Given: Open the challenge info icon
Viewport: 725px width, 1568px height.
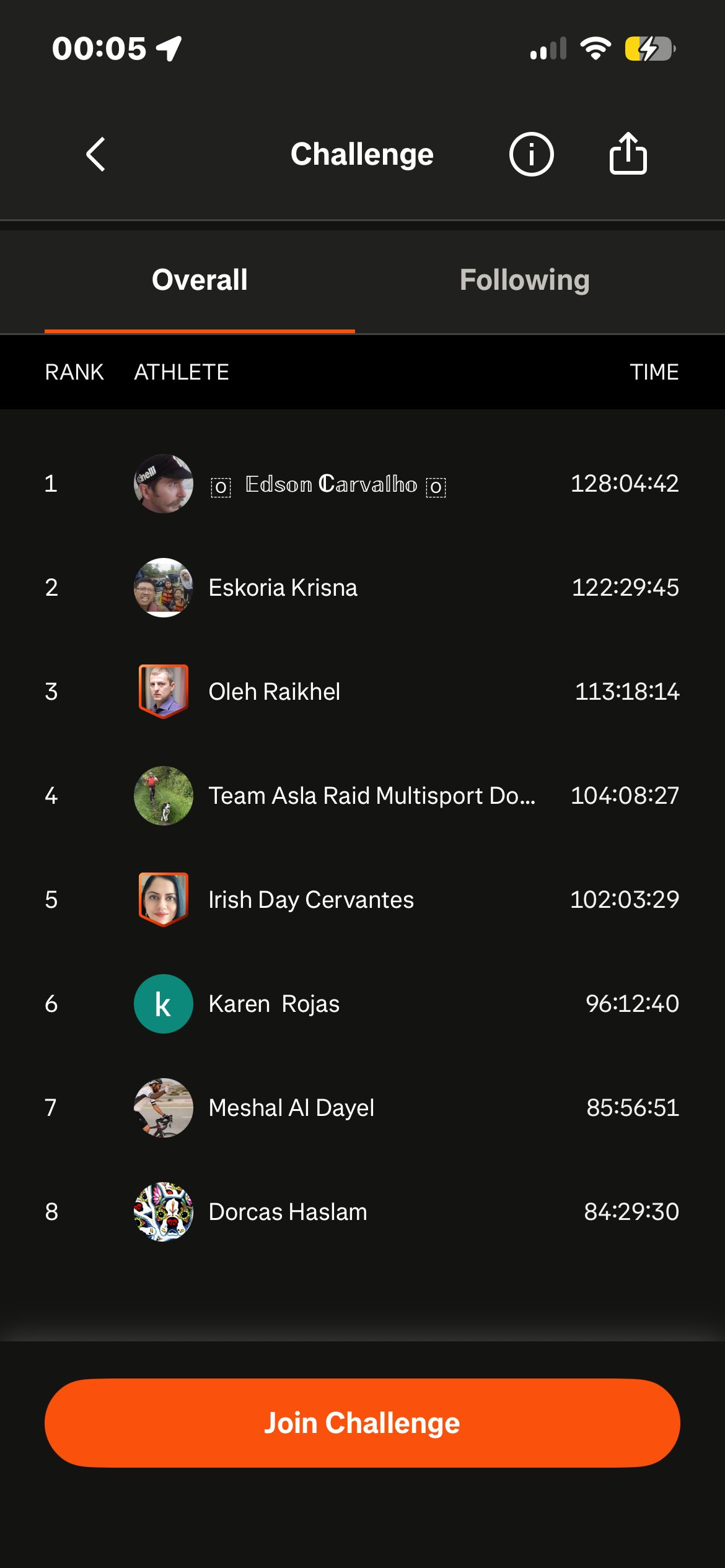Looking at the screenshot, I should [x=531, y=154].
